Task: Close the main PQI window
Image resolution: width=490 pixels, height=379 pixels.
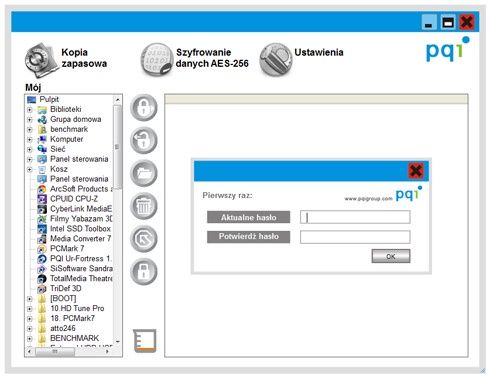Action: click(x=467, y=23)
